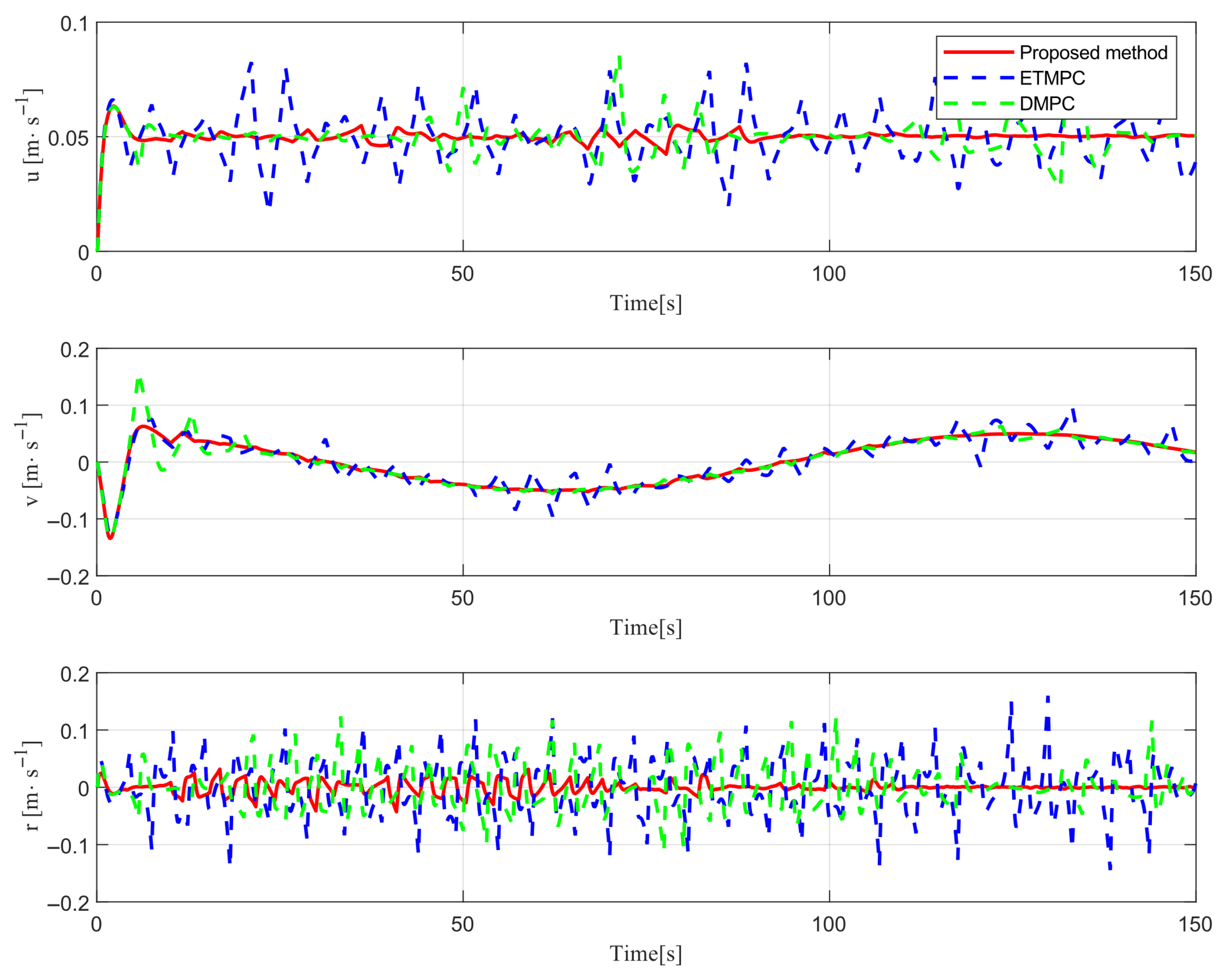Click the top plot's Time[s] axis label
Viewport: 1228px width, 980px height.
pos(645,303)
